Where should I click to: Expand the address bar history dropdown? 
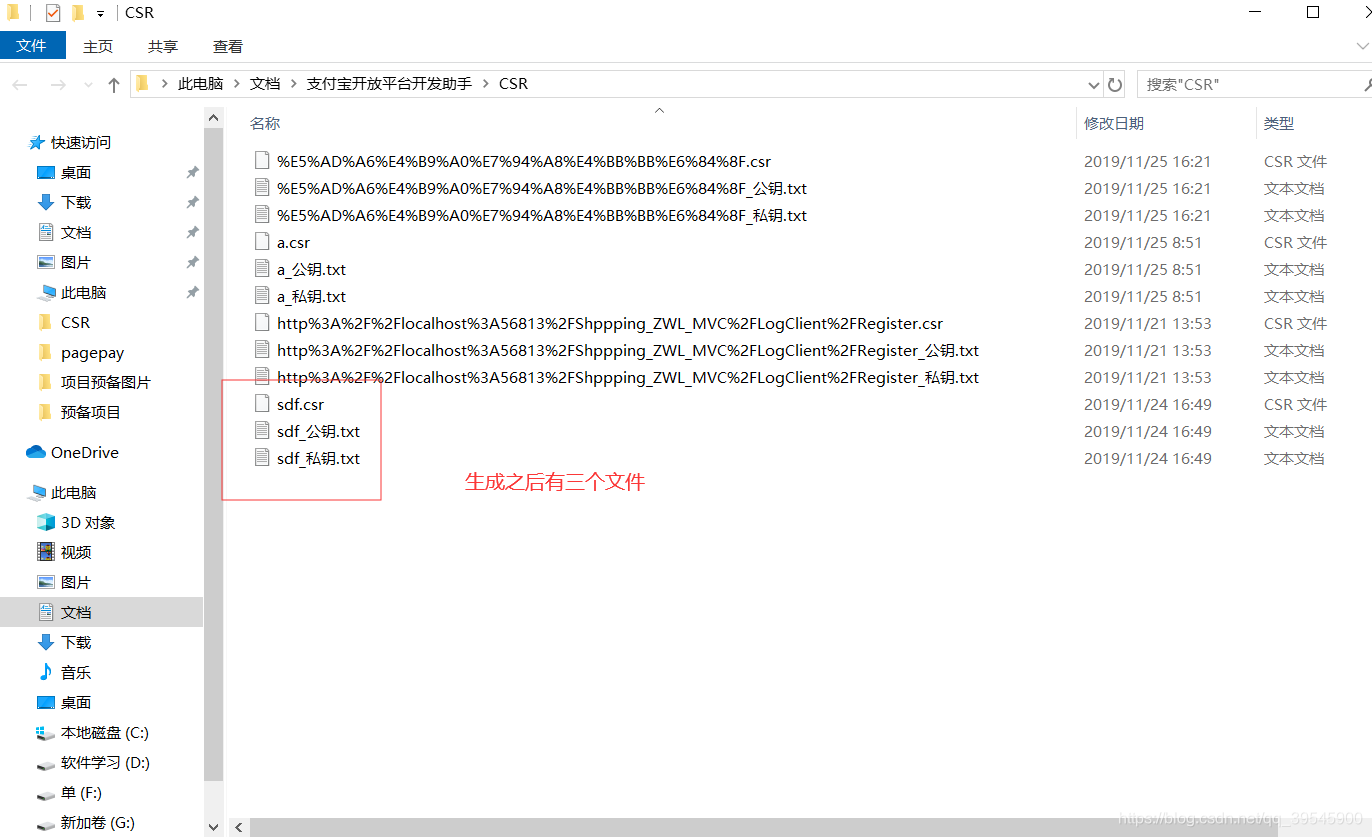(1092, 85)
